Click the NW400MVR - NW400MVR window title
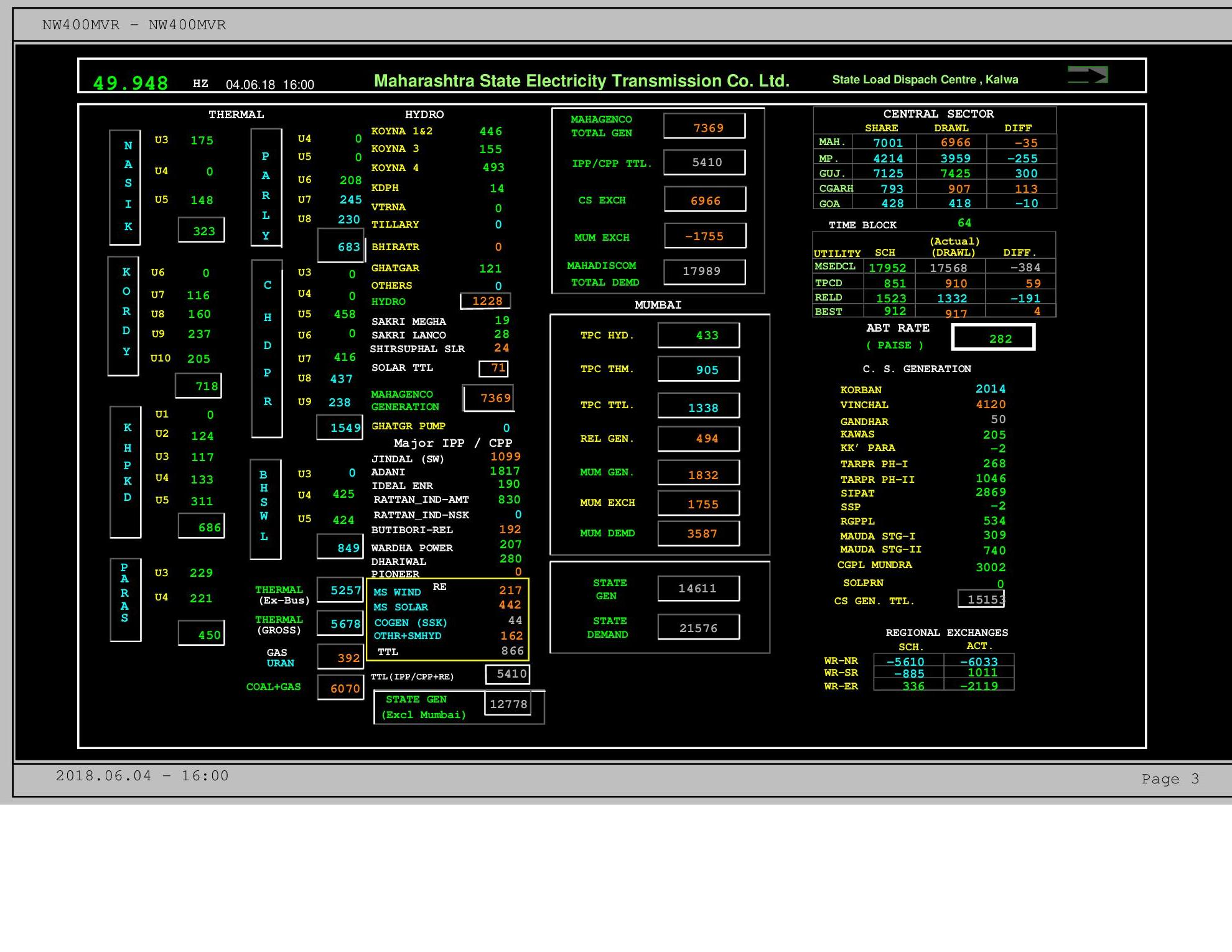Viewport: 1232px width, 952px height. 134,25
